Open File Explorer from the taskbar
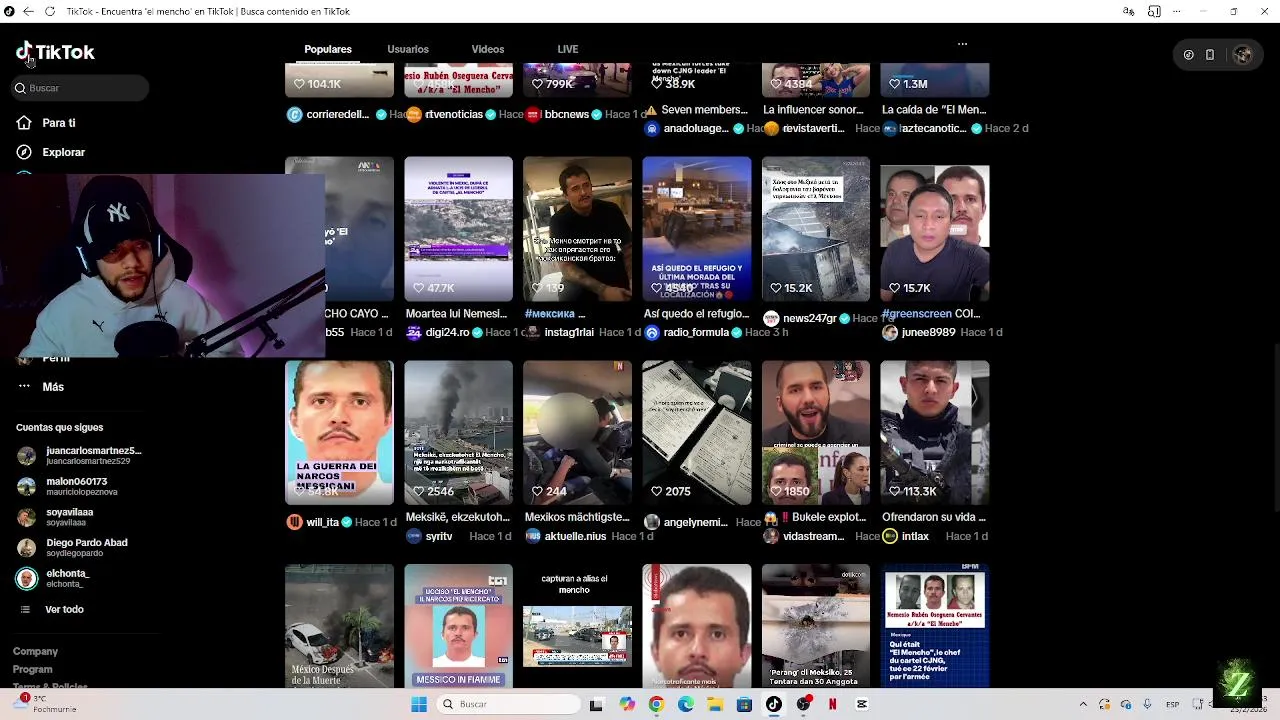Screen dimensions: 1280x720 715,704
